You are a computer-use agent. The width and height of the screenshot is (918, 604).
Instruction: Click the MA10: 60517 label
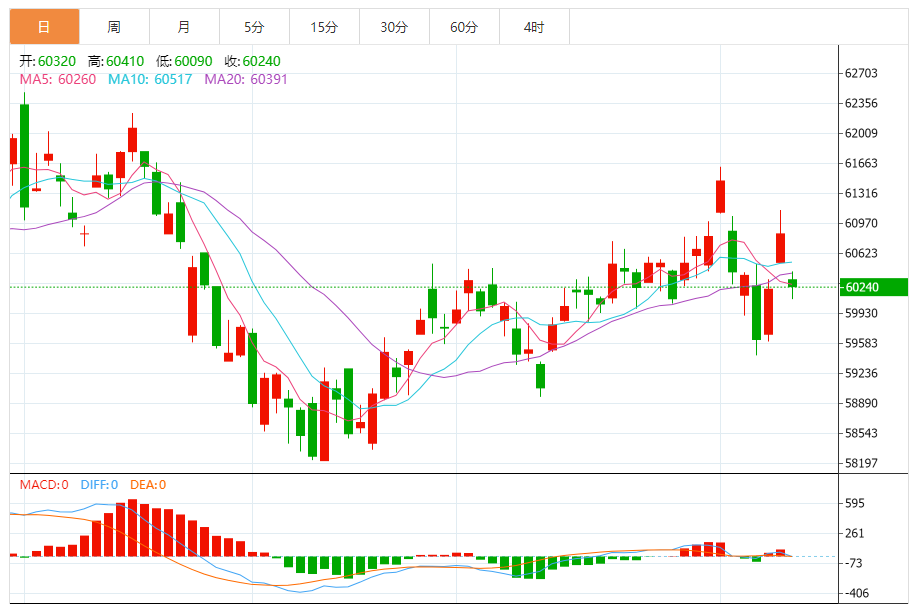(x=150, y=79)
